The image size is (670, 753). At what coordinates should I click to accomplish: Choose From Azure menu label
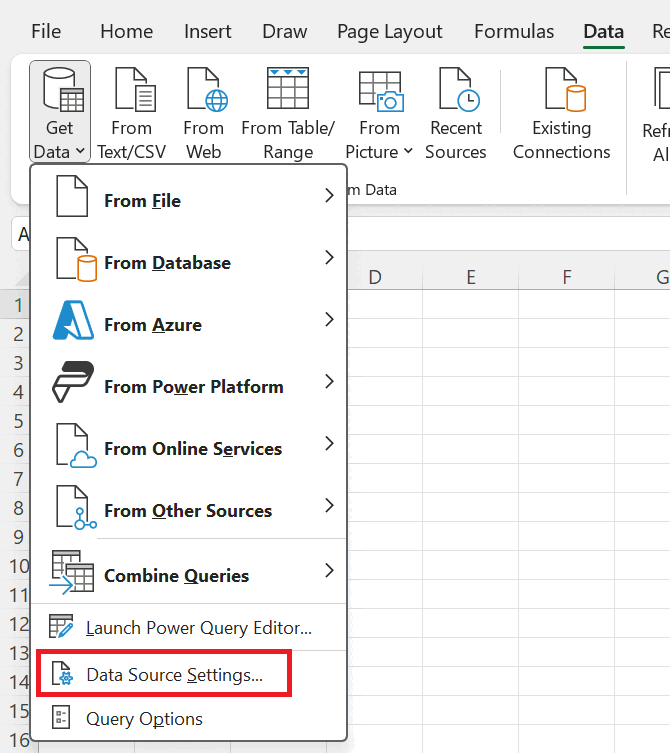153,325
